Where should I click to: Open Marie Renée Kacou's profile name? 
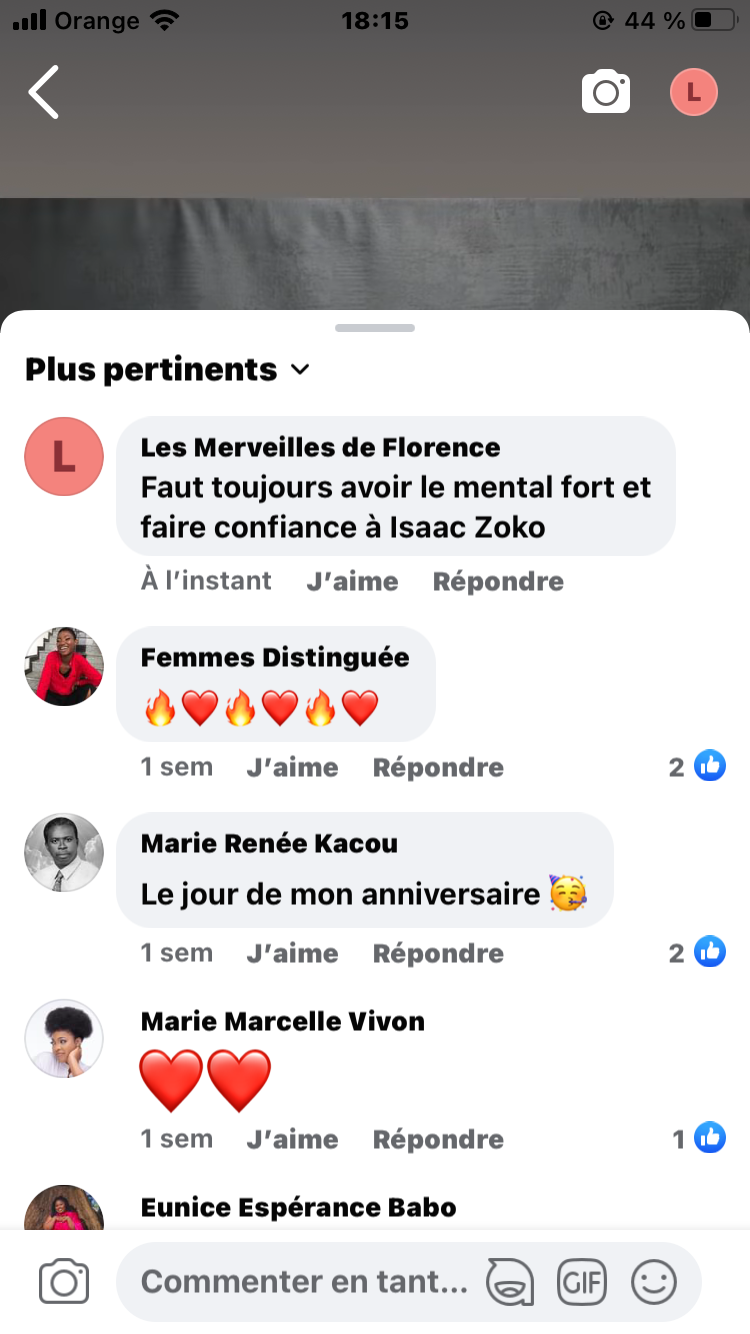269,843
